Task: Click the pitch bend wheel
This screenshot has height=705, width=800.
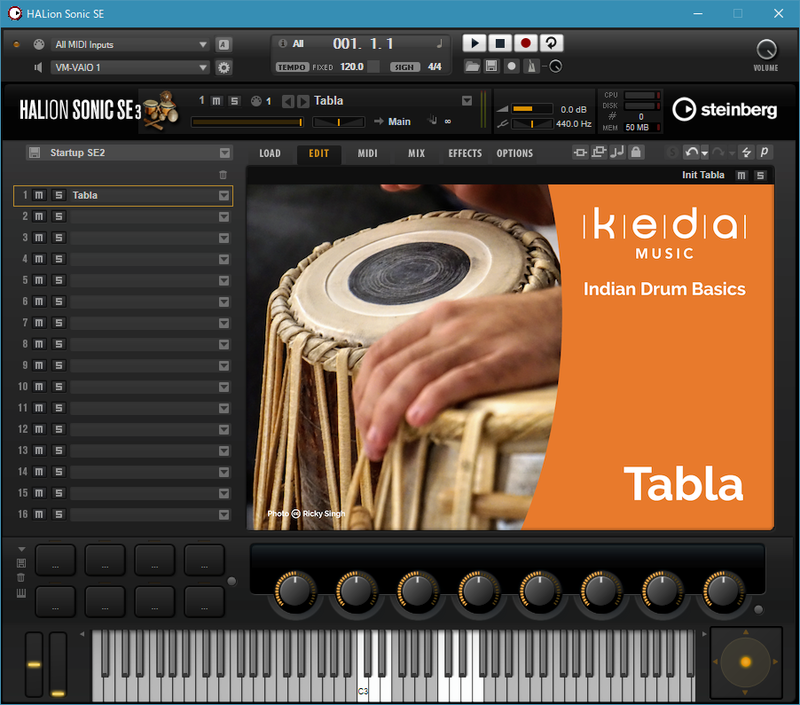Action: pyautogui.click(x=34, y=665)
